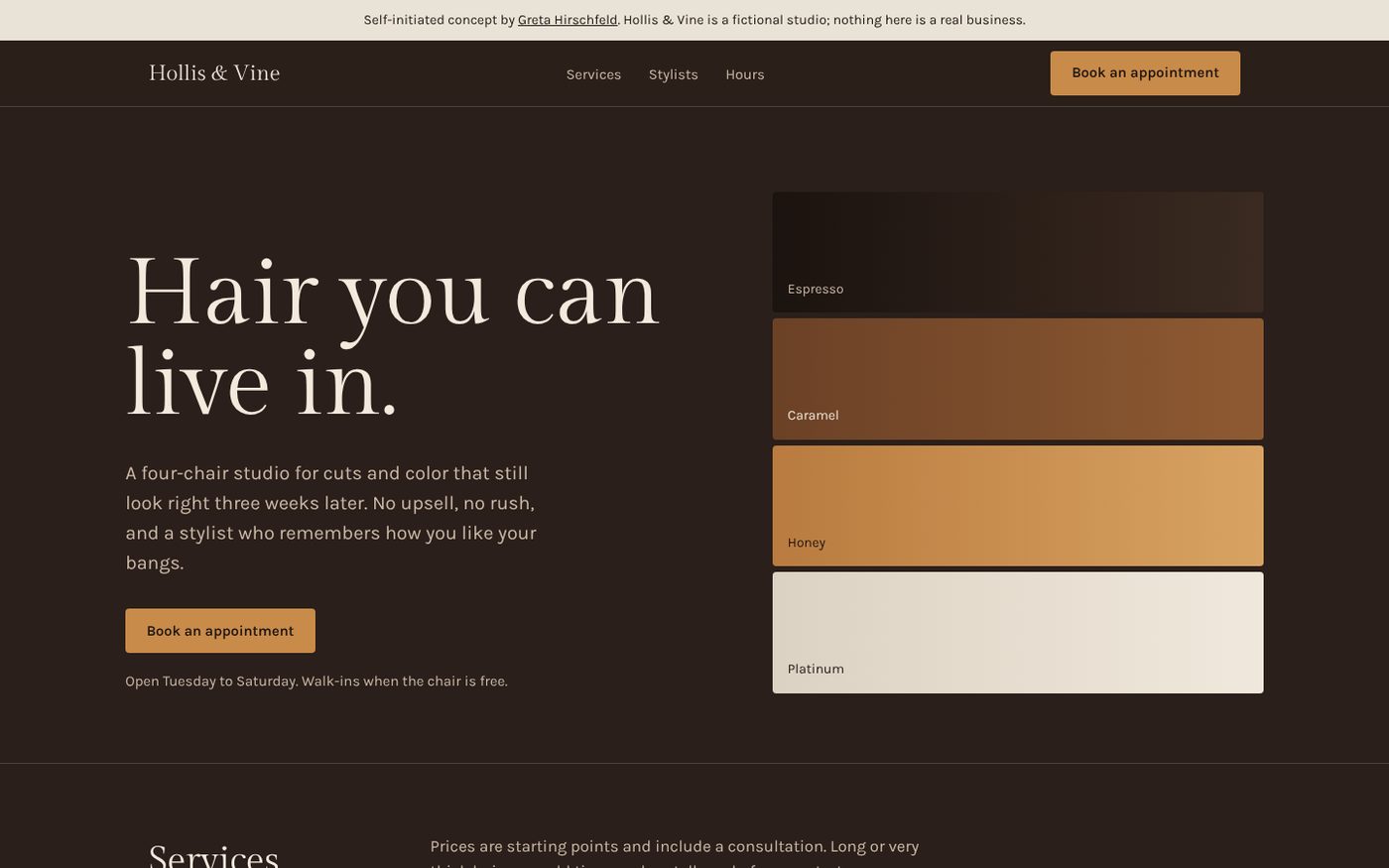This screenshot has width=1389, height=868.
Task: Go to the Services nav item
Action: (x=593, y=74)
